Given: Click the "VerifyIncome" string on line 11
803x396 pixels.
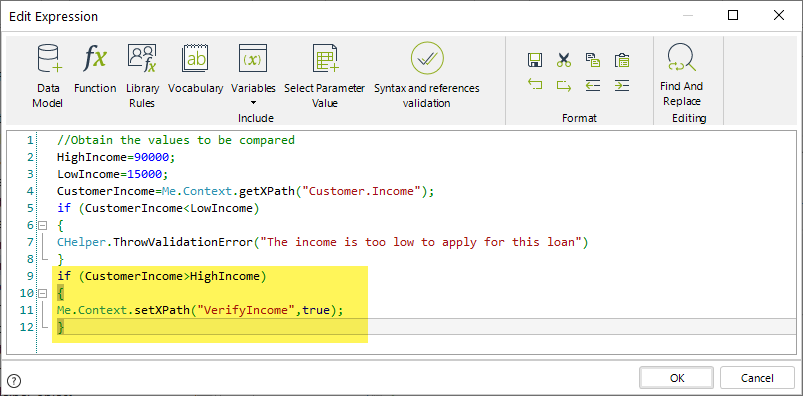Looking at the screenshot, I should click(246, 310).
